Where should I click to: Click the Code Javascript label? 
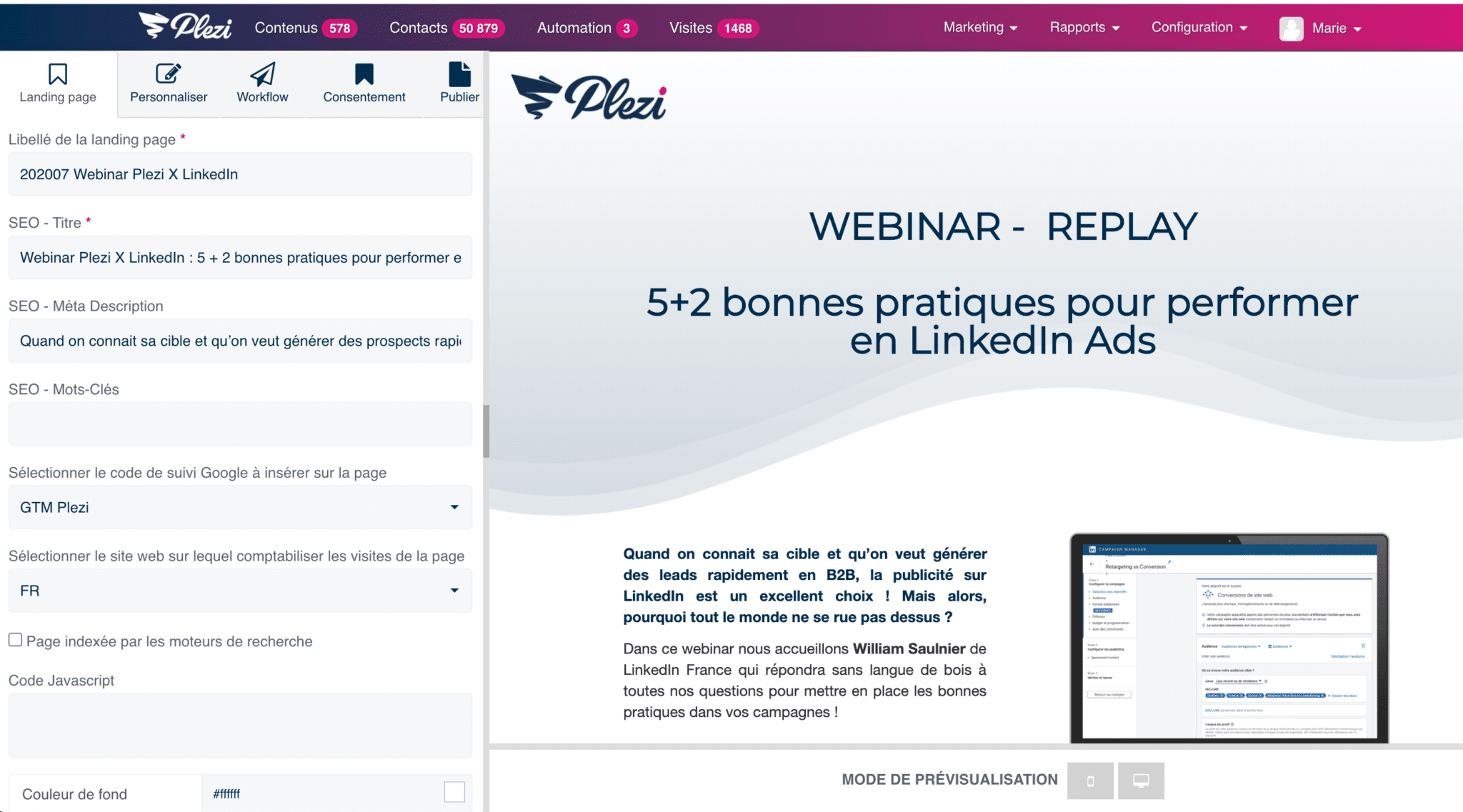tap(61, 681)
